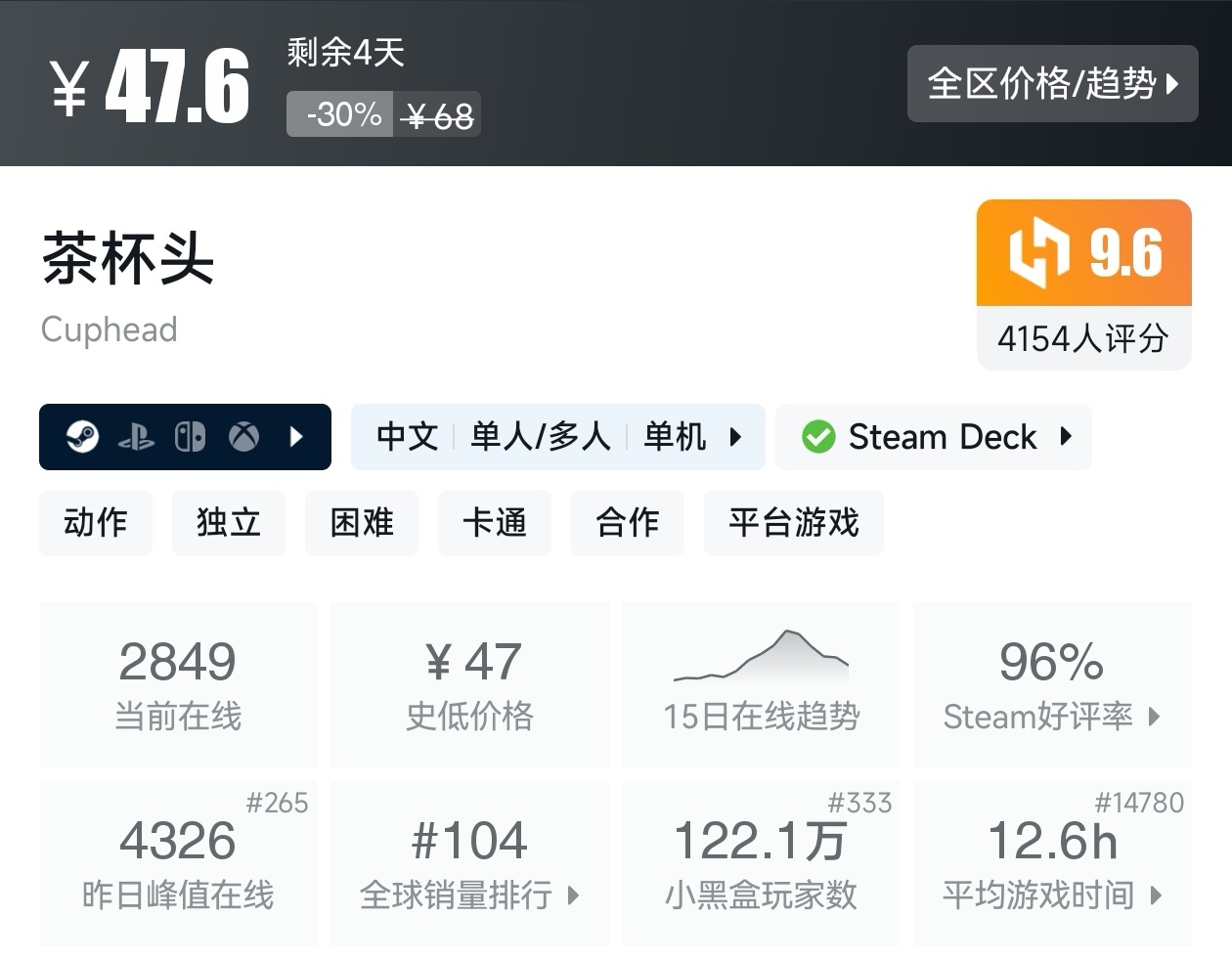Click the -30% discount badge
1232x960 pixels.
340,114
